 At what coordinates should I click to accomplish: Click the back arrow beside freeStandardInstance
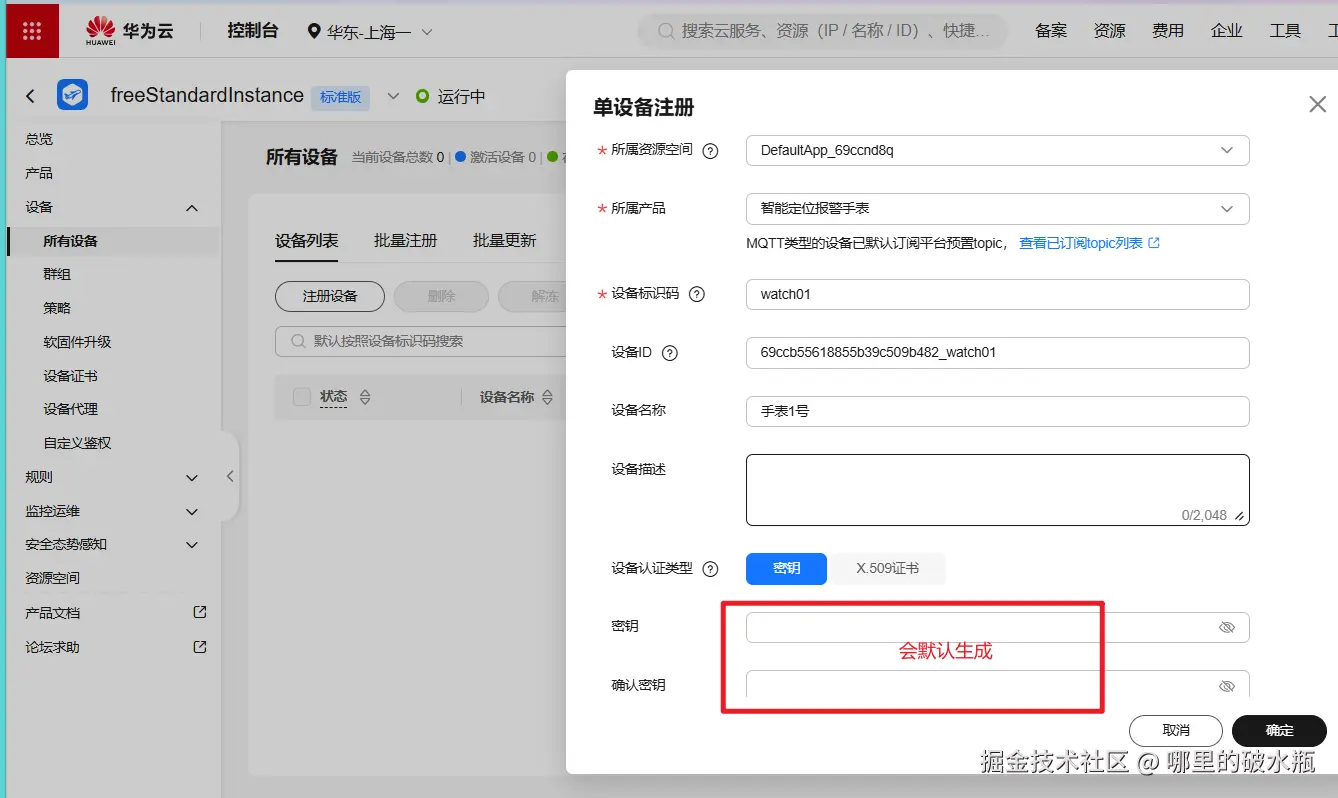30,96
